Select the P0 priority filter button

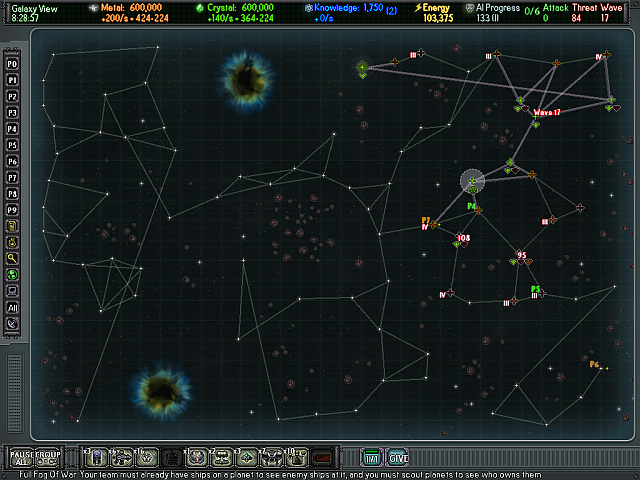[14, 63]
